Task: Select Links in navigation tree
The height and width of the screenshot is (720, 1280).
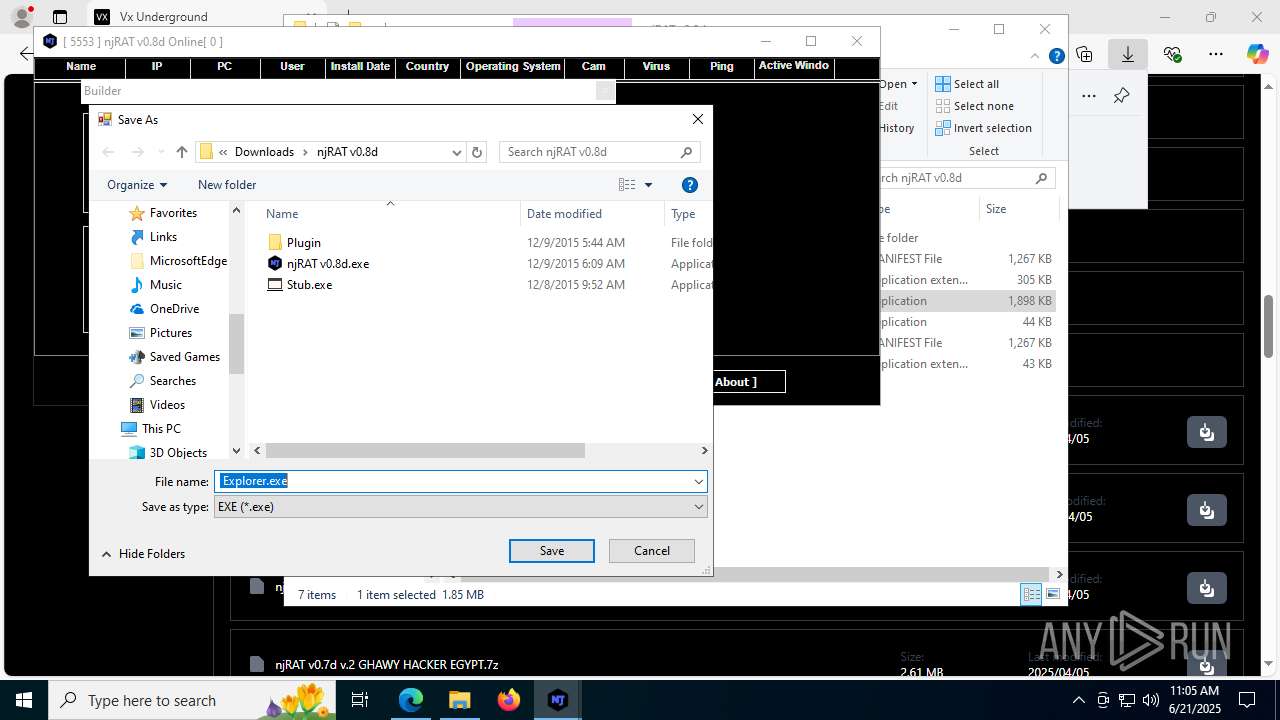Action: (x=163, y=237)
